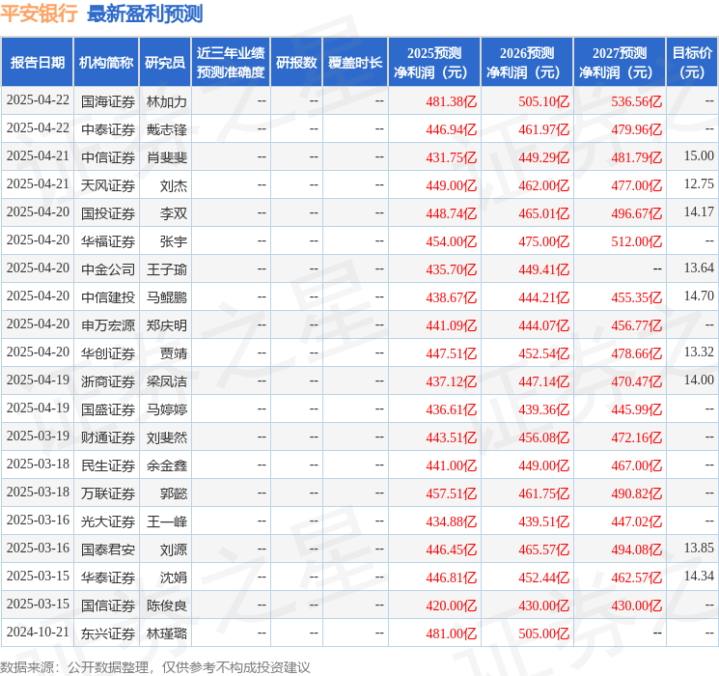Click the 机构简称 column header
Screen dimensions: 719x676
click(x=106, y=62)
